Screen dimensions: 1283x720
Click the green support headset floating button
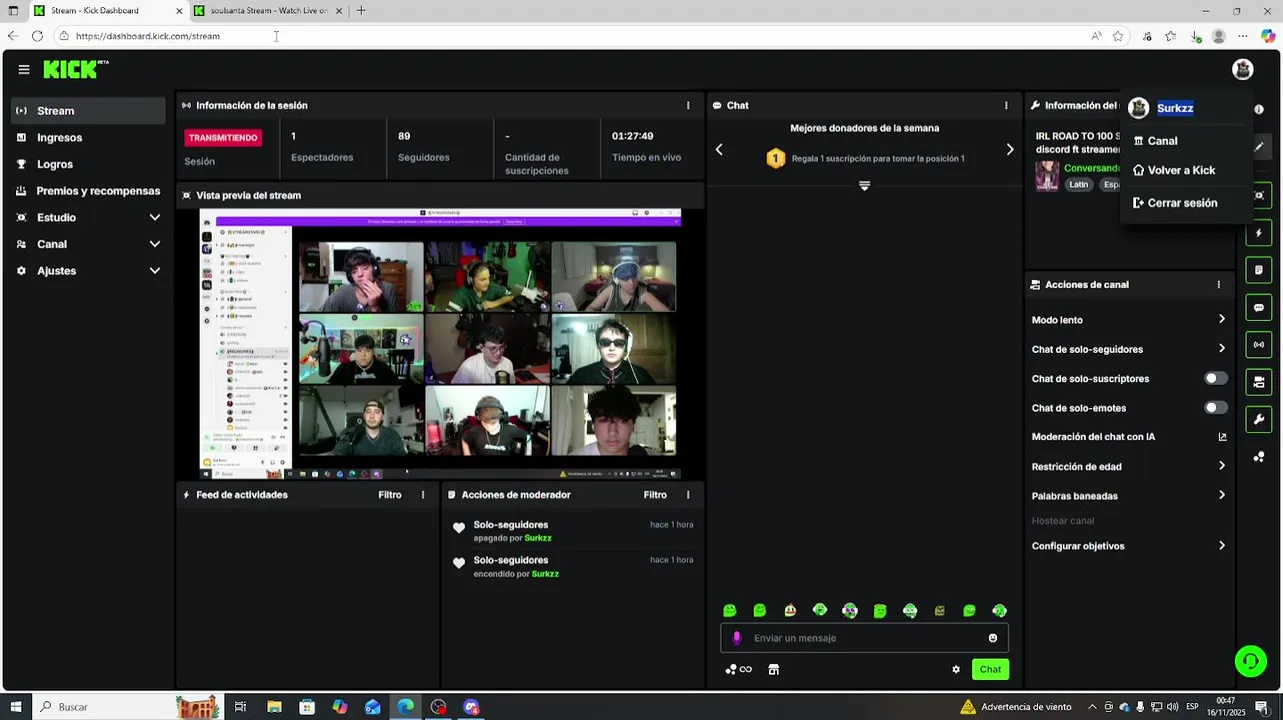(x=1250, y=661)
